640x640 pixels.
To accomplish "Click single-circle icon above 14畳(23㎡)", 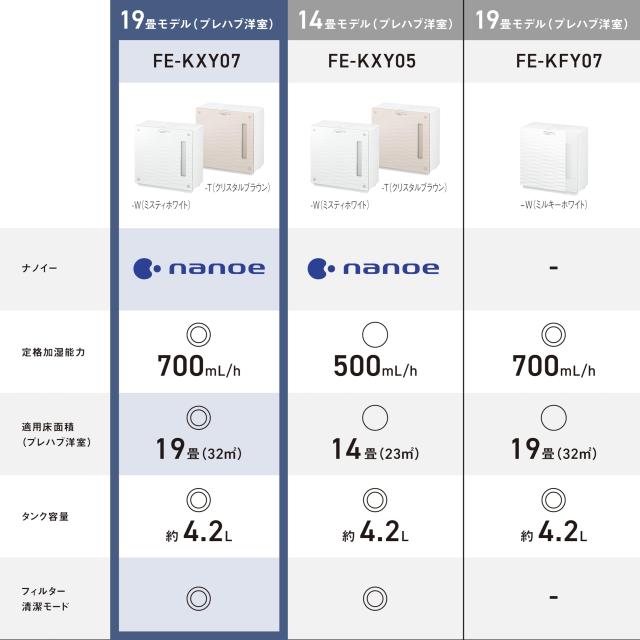I will [x=375, y=418].
